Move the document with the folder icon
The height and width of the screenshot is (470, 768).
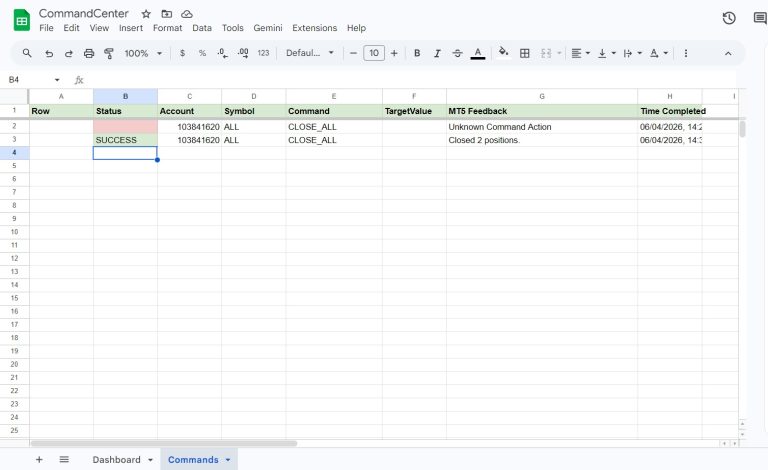point(167,14)
